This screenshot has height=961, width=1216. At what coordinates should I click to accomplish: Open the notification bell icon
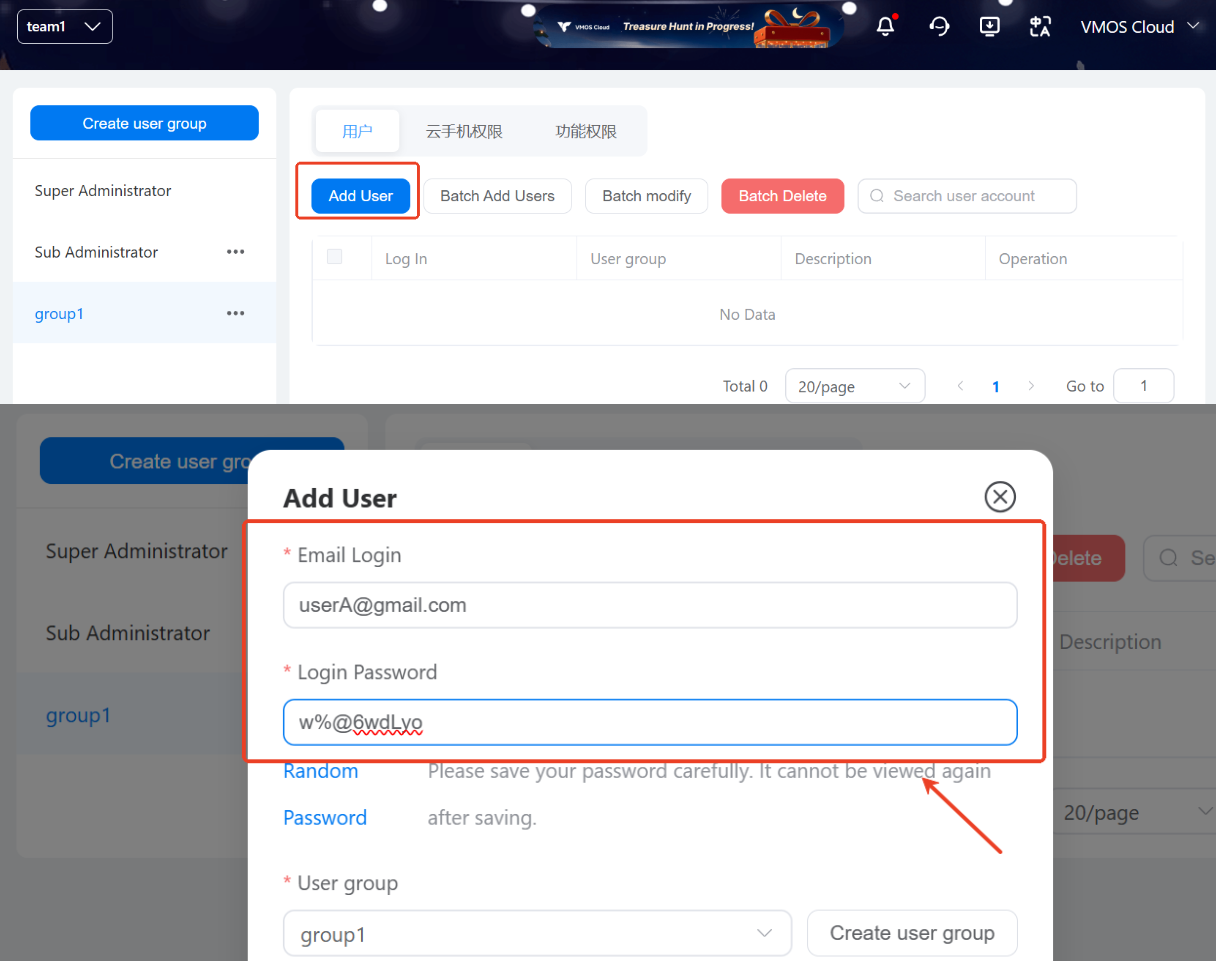(885, 27)
